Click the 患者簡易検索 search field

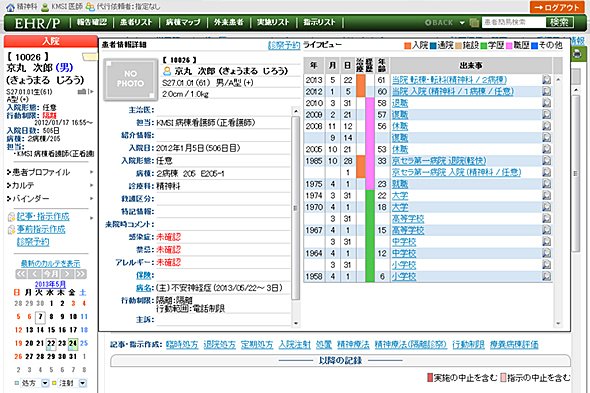pyautogui.click(x=513, y=22)
